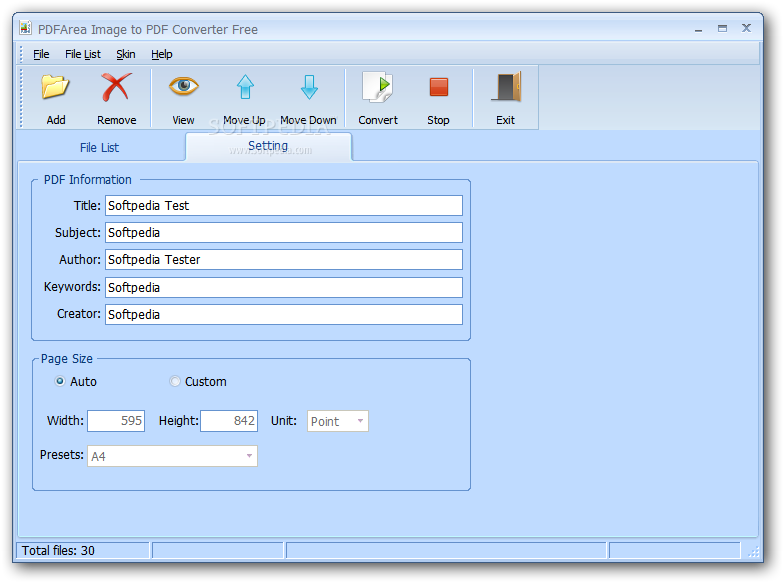Open the File menu
784x583 pixels.
[x=41, y=54]
